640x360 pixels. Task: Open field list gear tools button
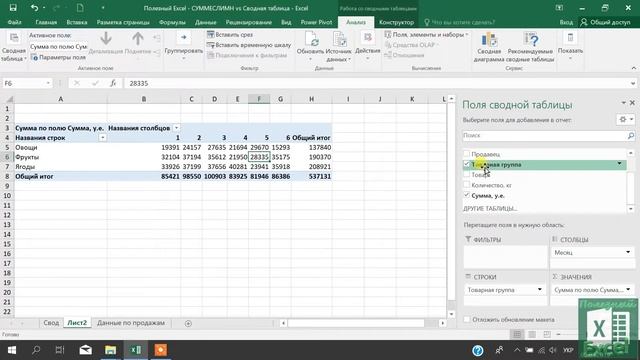pyautogui.click(x=625, y=120)
